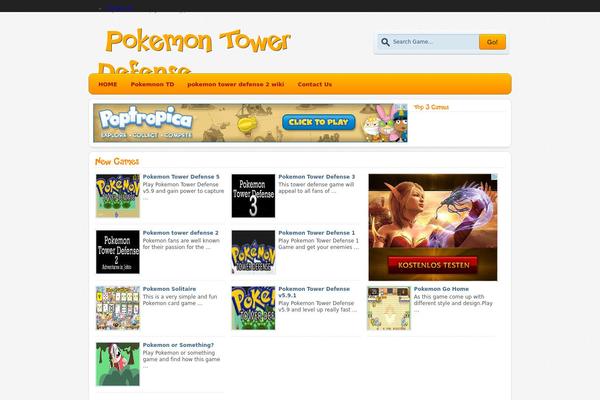Open the Pokemon Tower Defense 5 link

point(181,176)
